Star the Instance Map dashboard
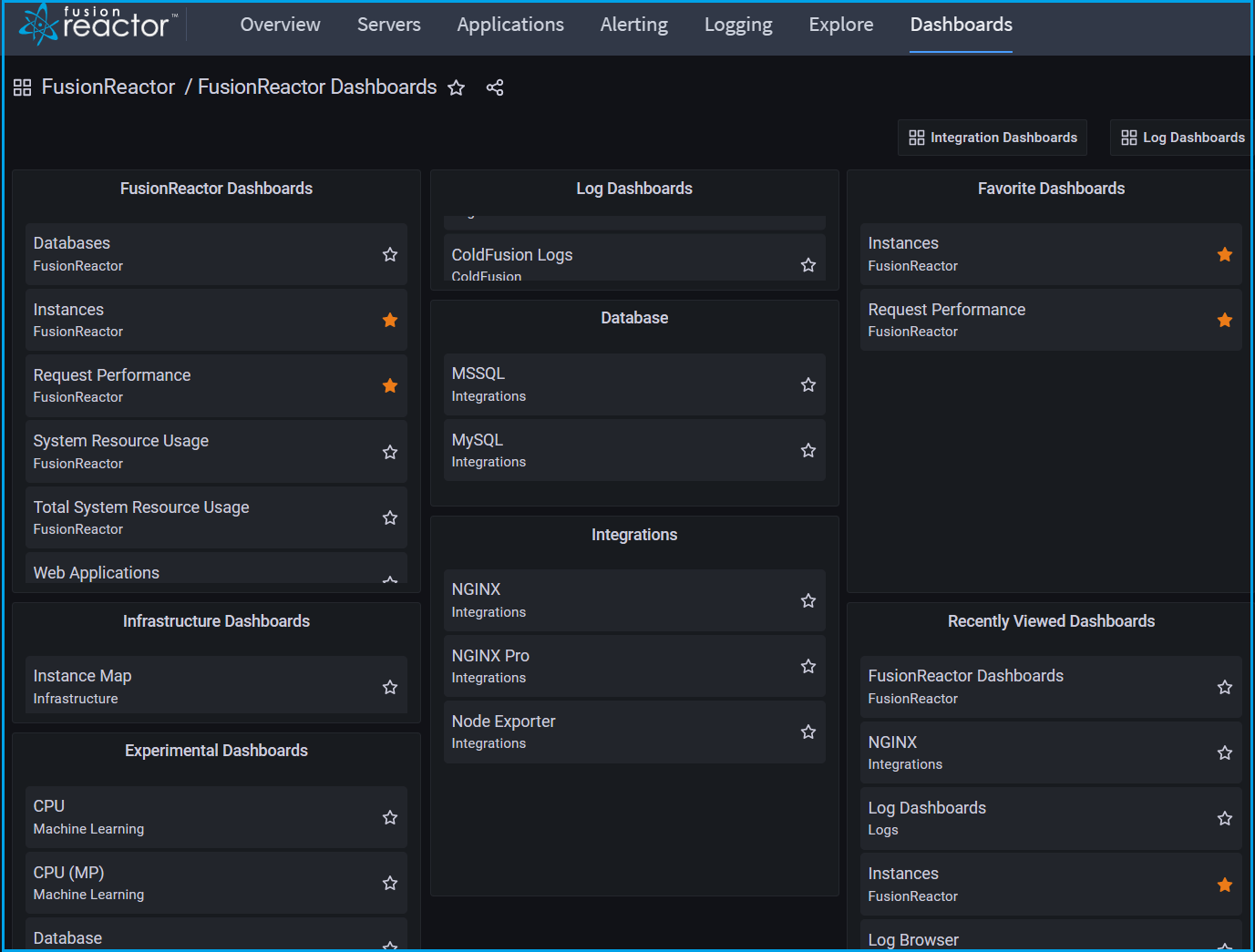1255x952 pixels. (390, 687)
